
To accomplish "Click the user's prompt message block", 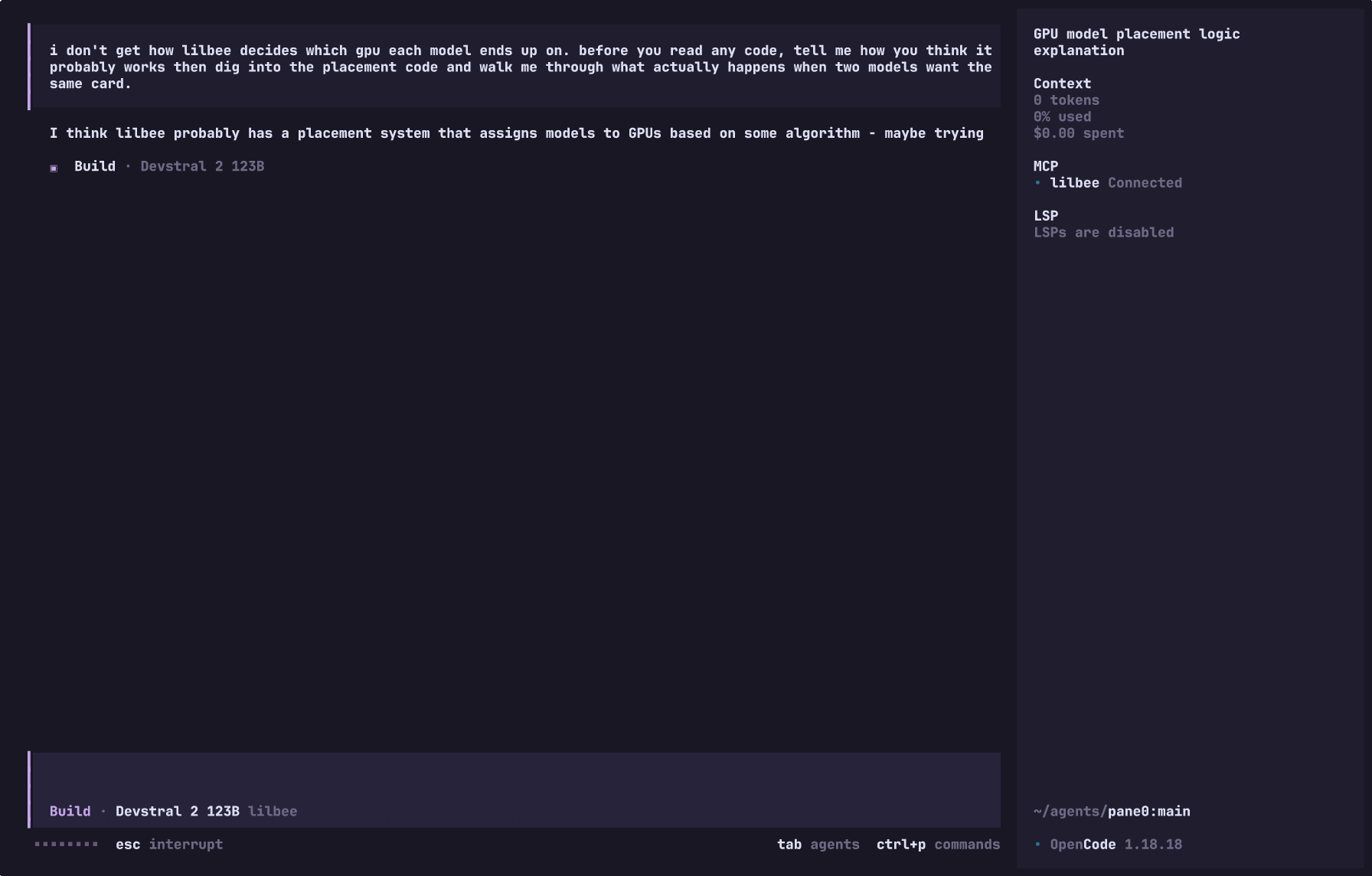I will (x=514, y=67).
